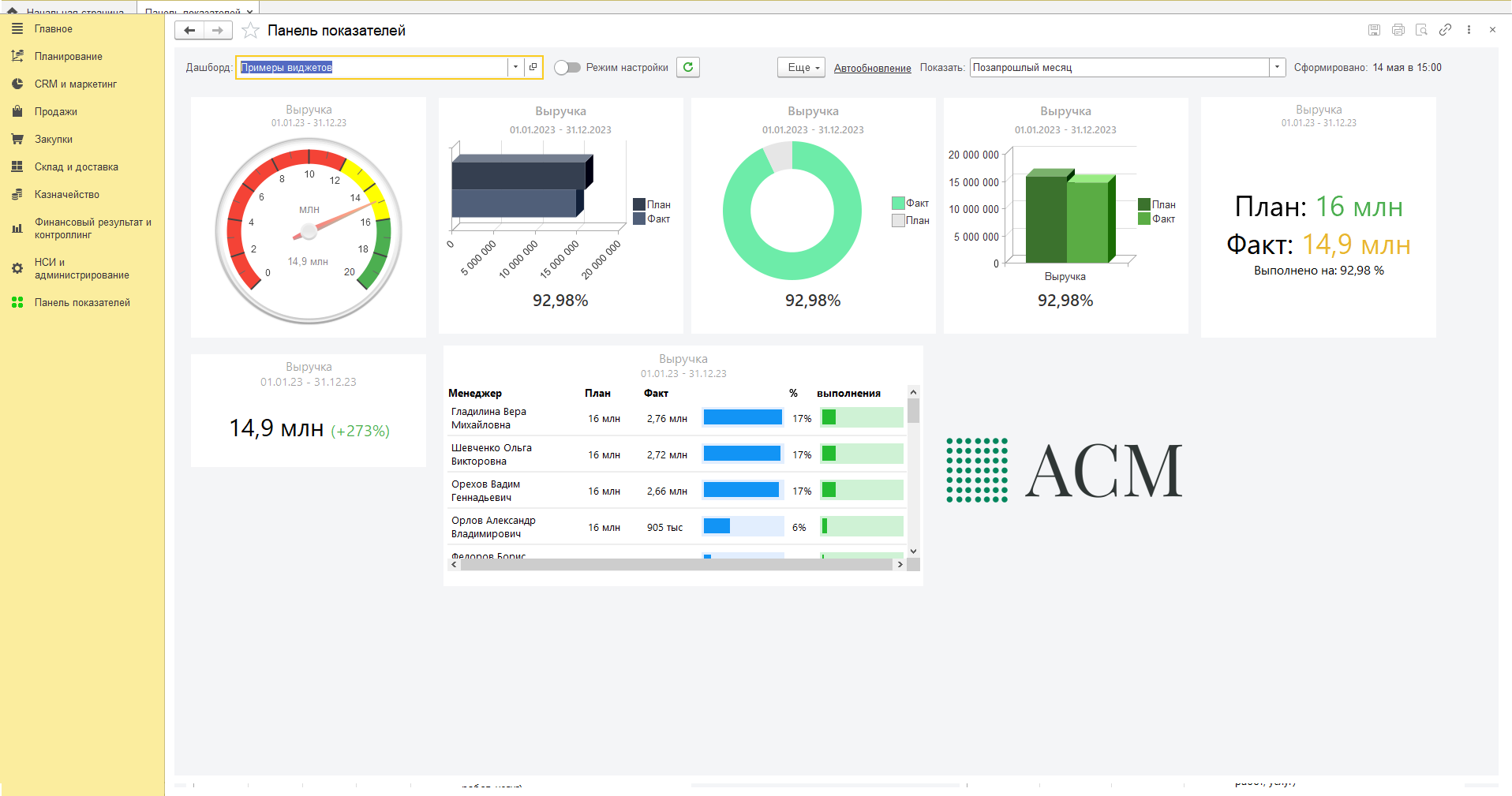Click the green Панель показателей icon
The height and width of the screenshot is (796, 1512).
pyautogui.click(x=17, y=302)
